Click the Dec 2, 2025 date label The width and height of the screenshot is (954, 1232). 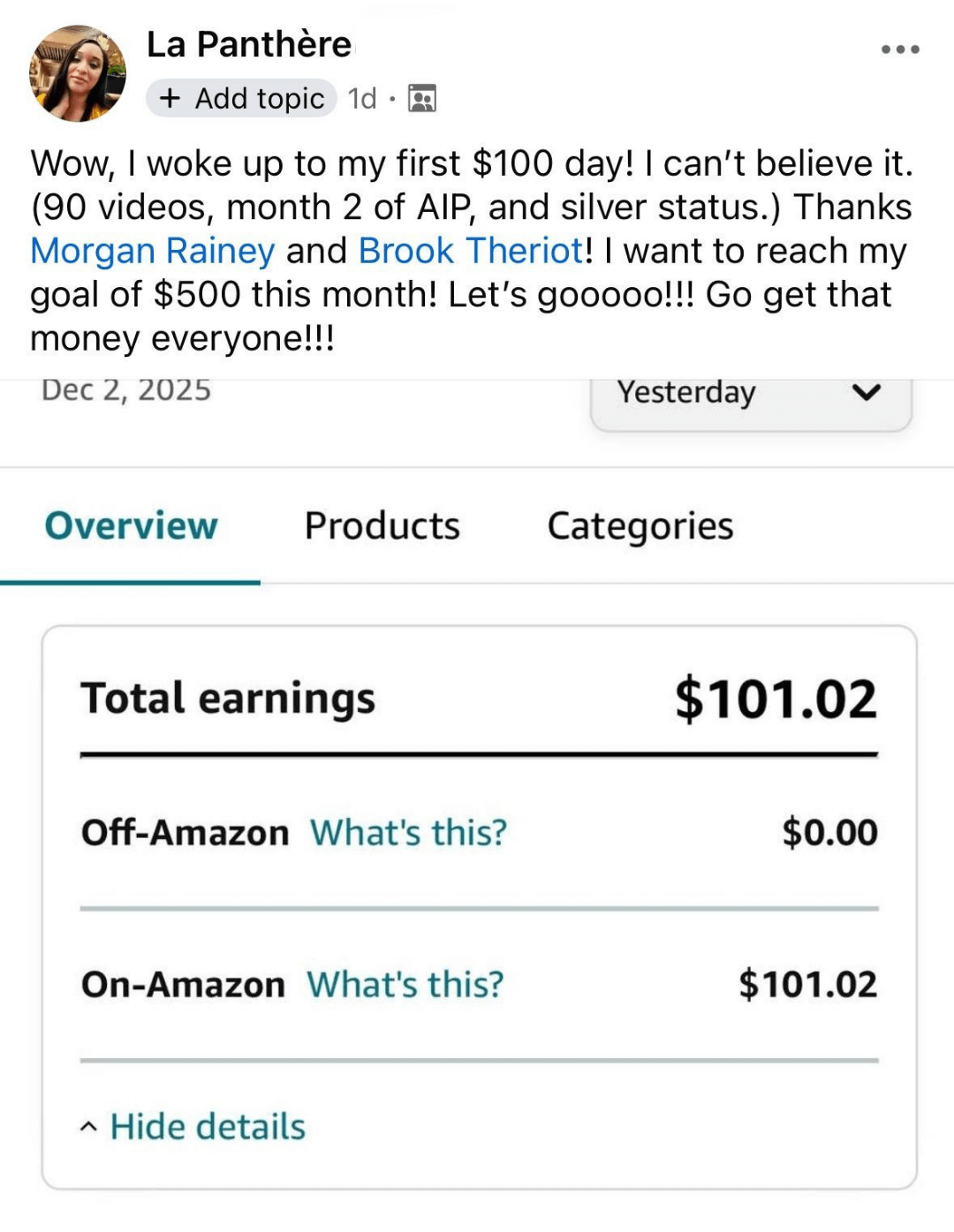[126, 390]
